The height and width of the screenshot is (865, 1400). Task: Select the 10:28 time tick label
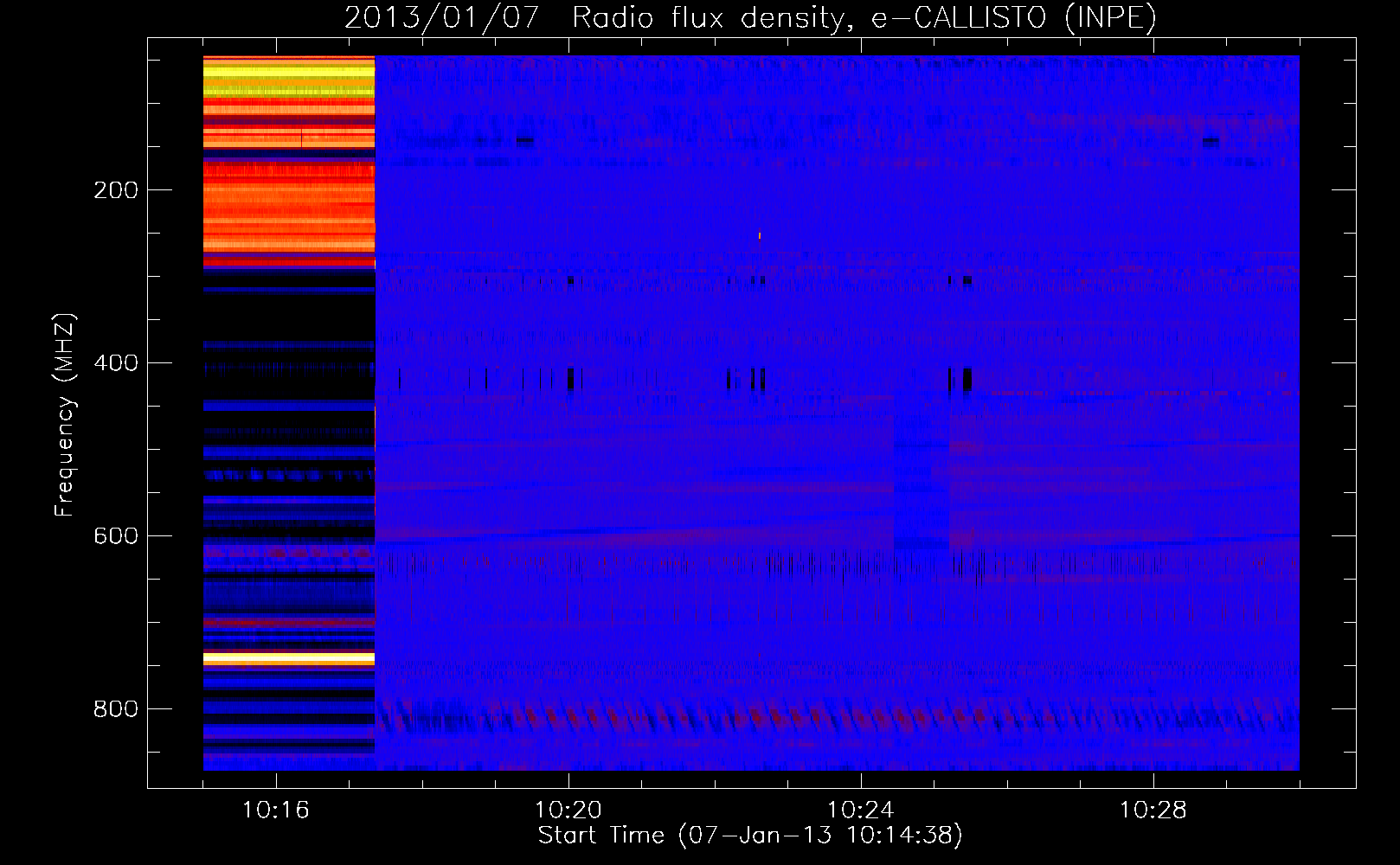1153,811
